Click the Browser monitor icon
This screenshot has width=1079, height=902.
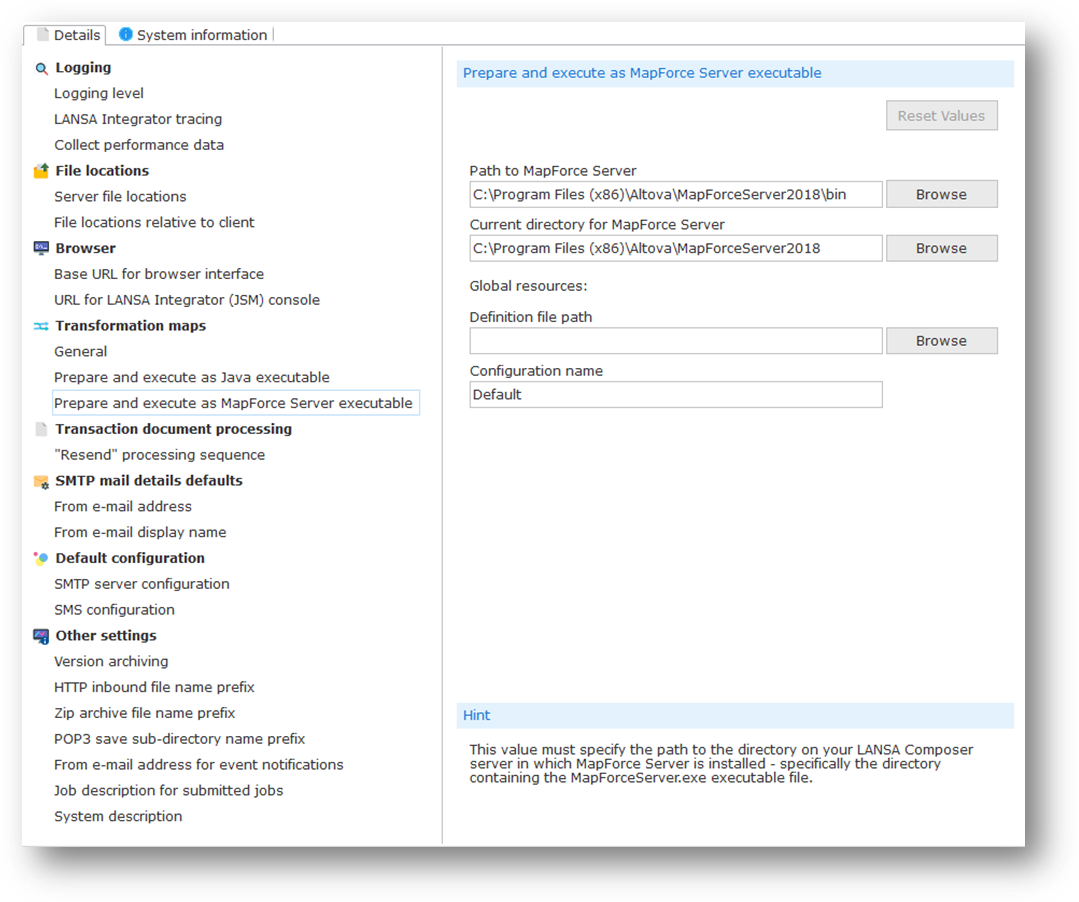pyautogui.click(x=41, y=248)
